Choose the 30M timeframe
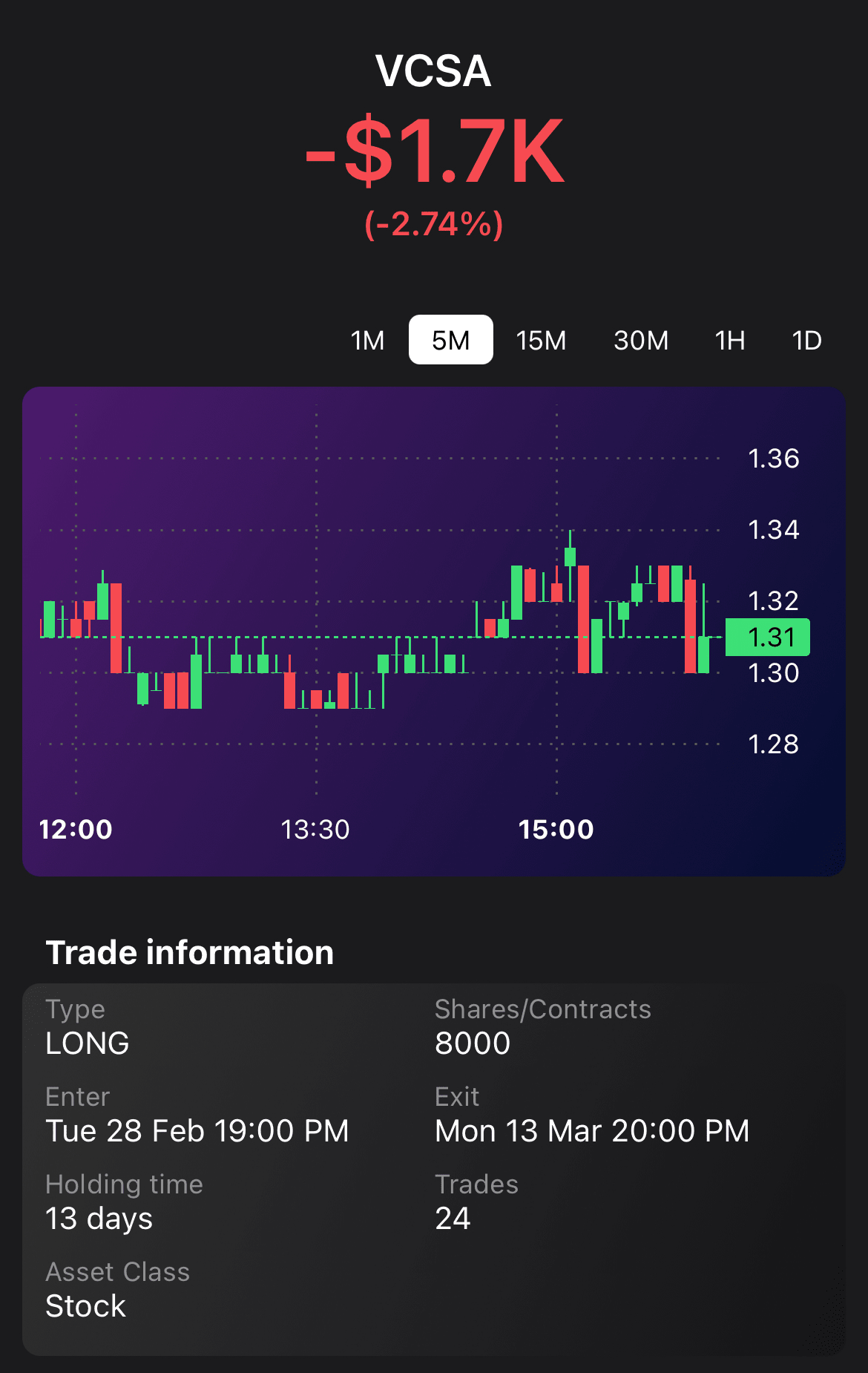 pos(641,341)
